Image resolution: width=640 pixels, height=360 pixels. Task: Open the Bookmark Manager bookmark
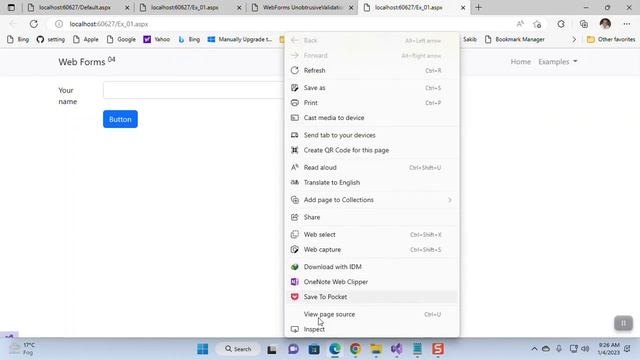point(514,40)
